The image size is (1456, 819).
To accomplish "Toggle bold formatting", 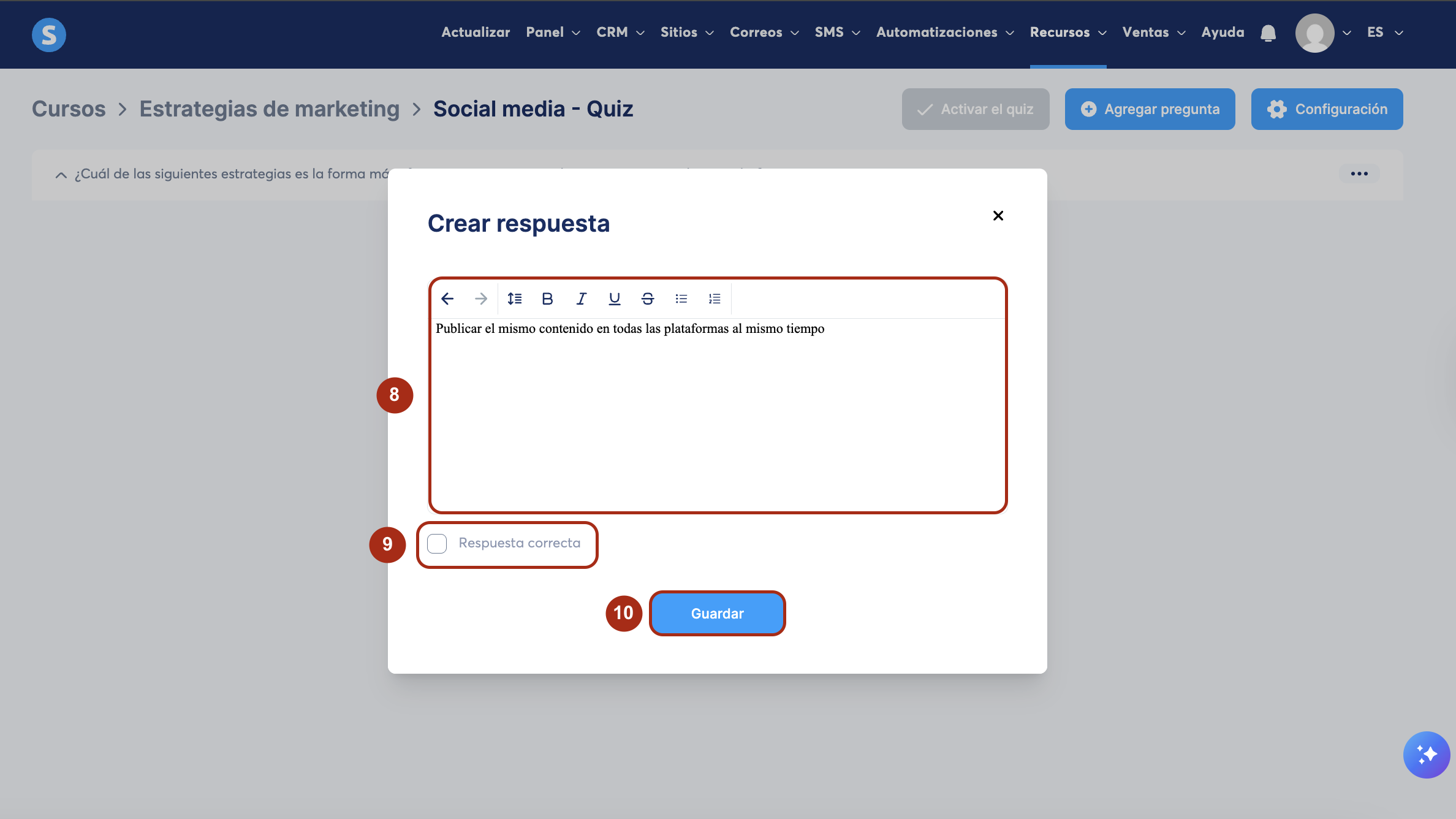I will pos(547,299).
